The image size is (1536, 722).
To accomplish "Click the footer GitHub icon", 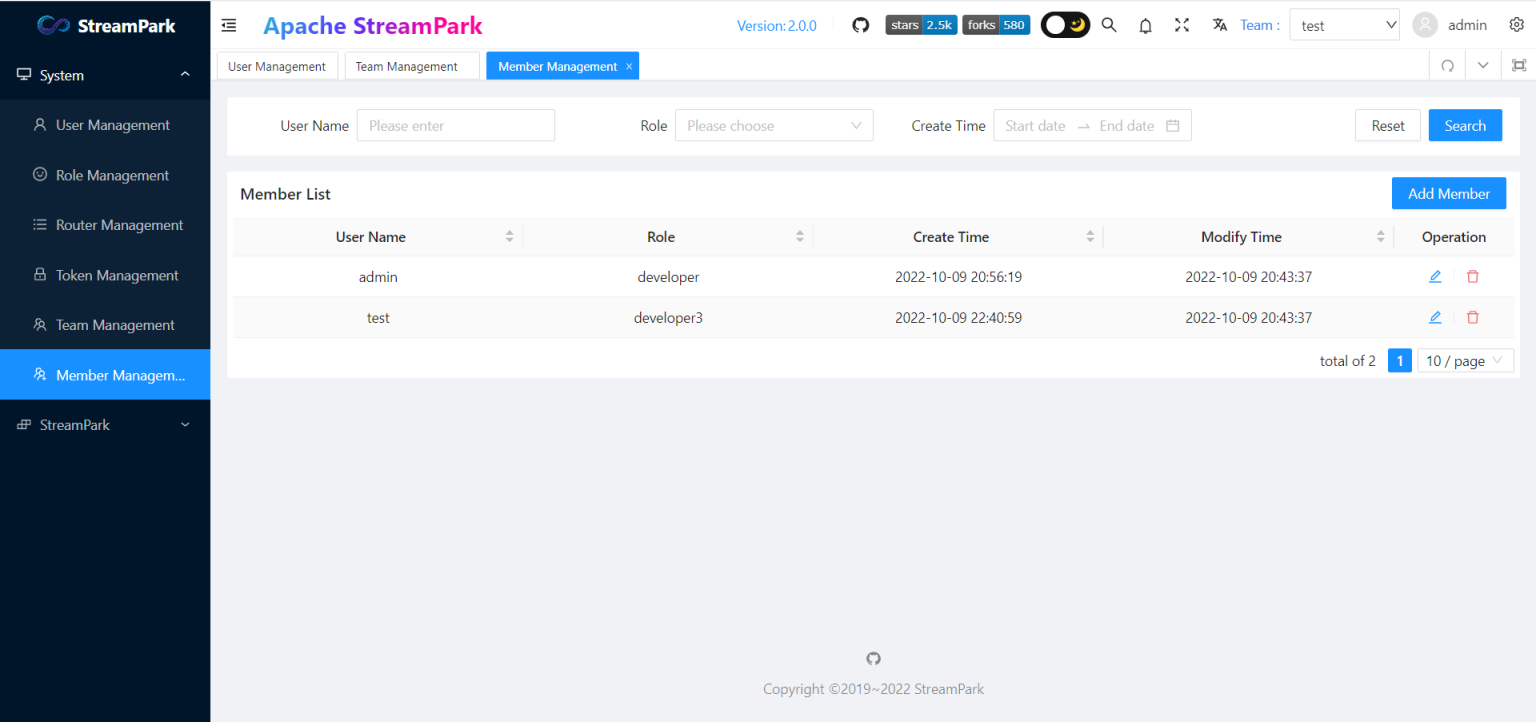I will (x=873, y=658).
